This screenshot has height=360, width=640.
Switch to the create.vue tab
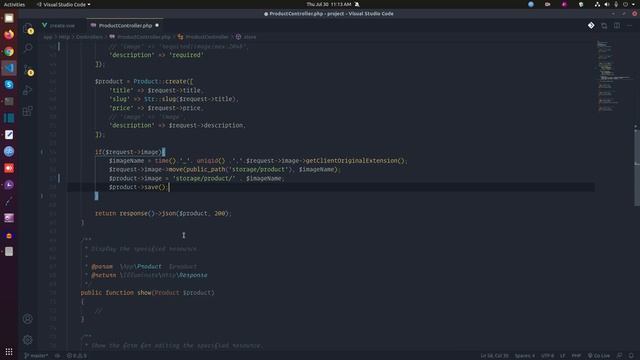click(x=58, y=25)
